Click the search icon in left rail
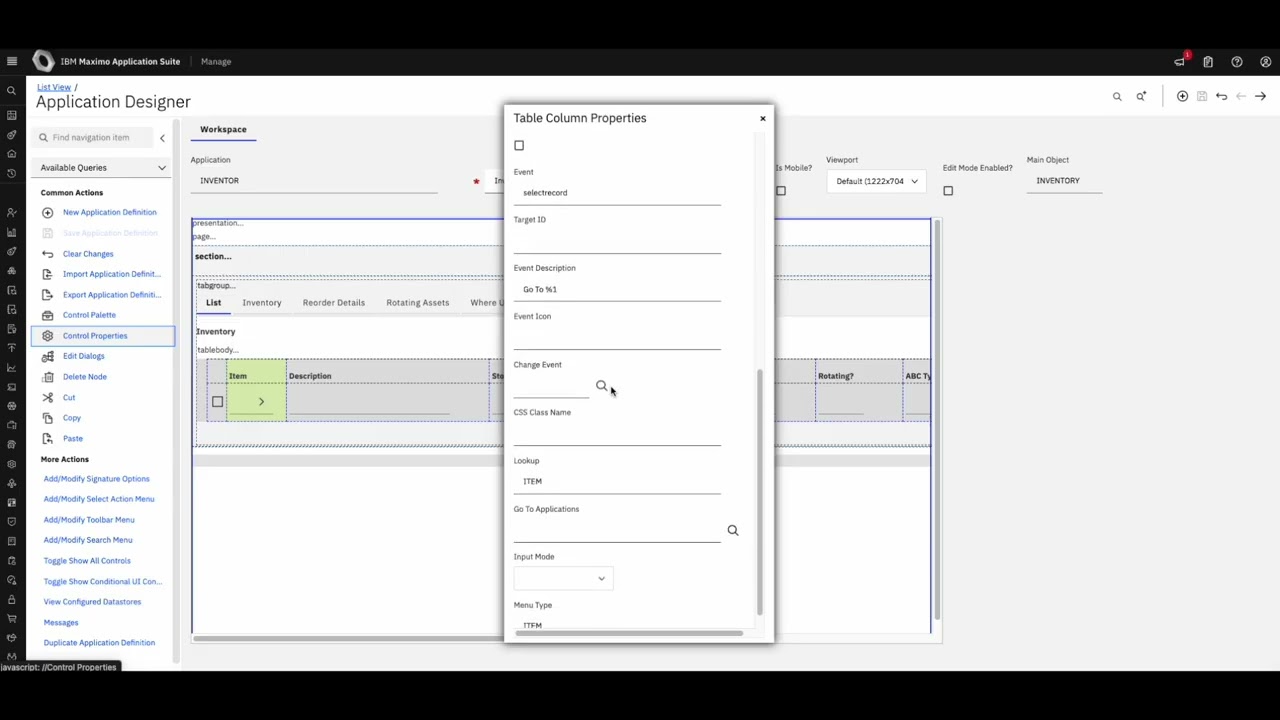Screen dimensions: 1280x720 [12, 91]
